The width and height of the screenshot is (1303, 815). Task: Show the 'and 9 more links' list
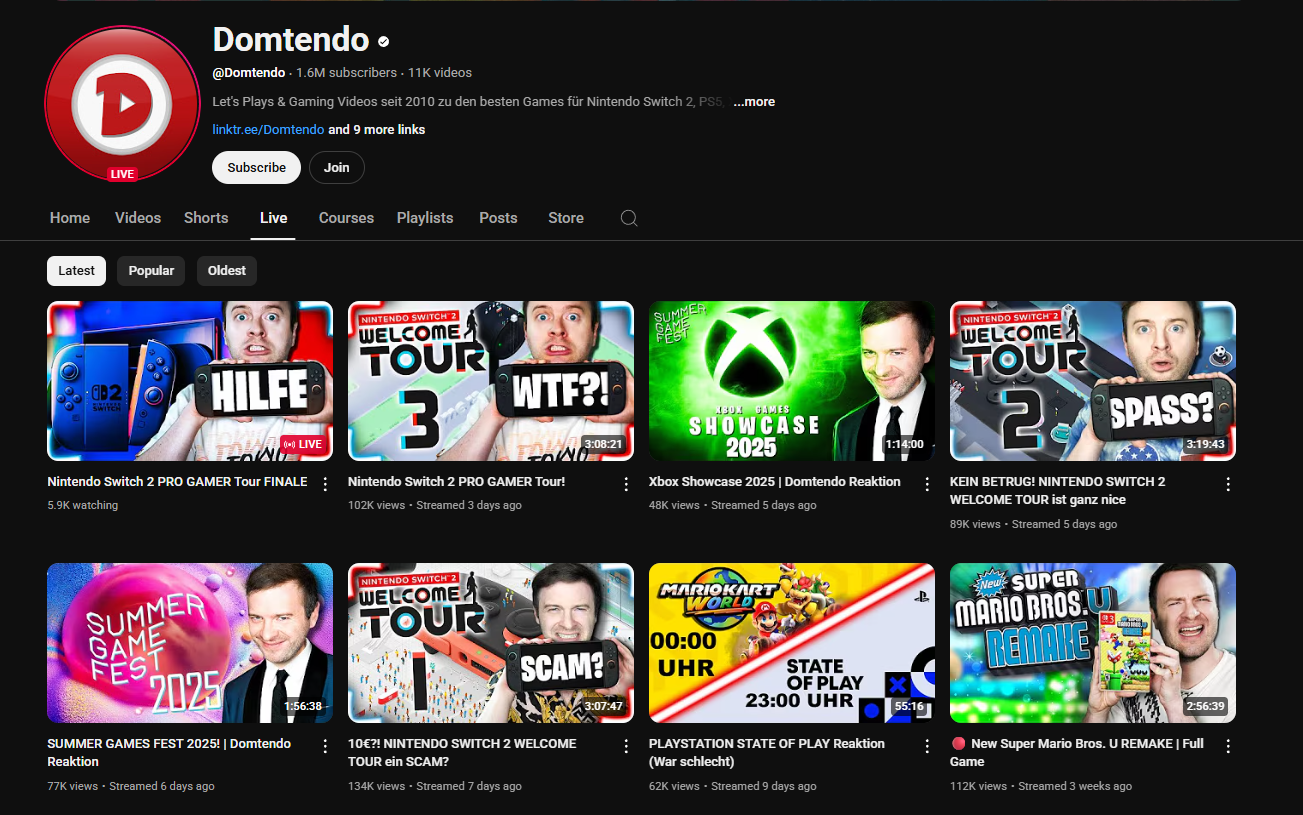377,130
